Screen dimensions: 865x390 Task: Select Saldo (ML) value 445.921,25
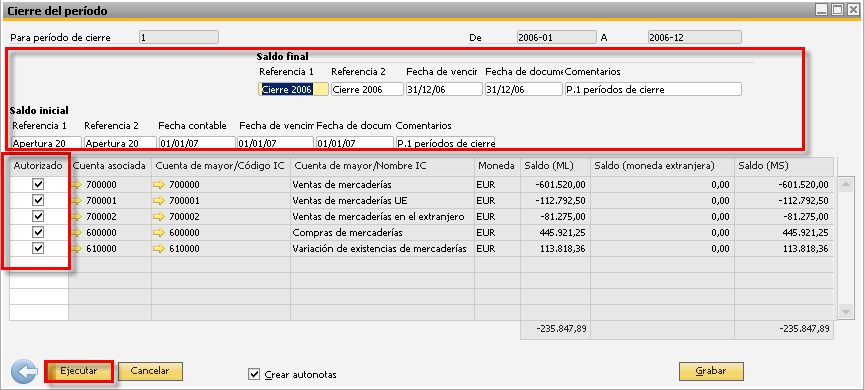[556, 233]
